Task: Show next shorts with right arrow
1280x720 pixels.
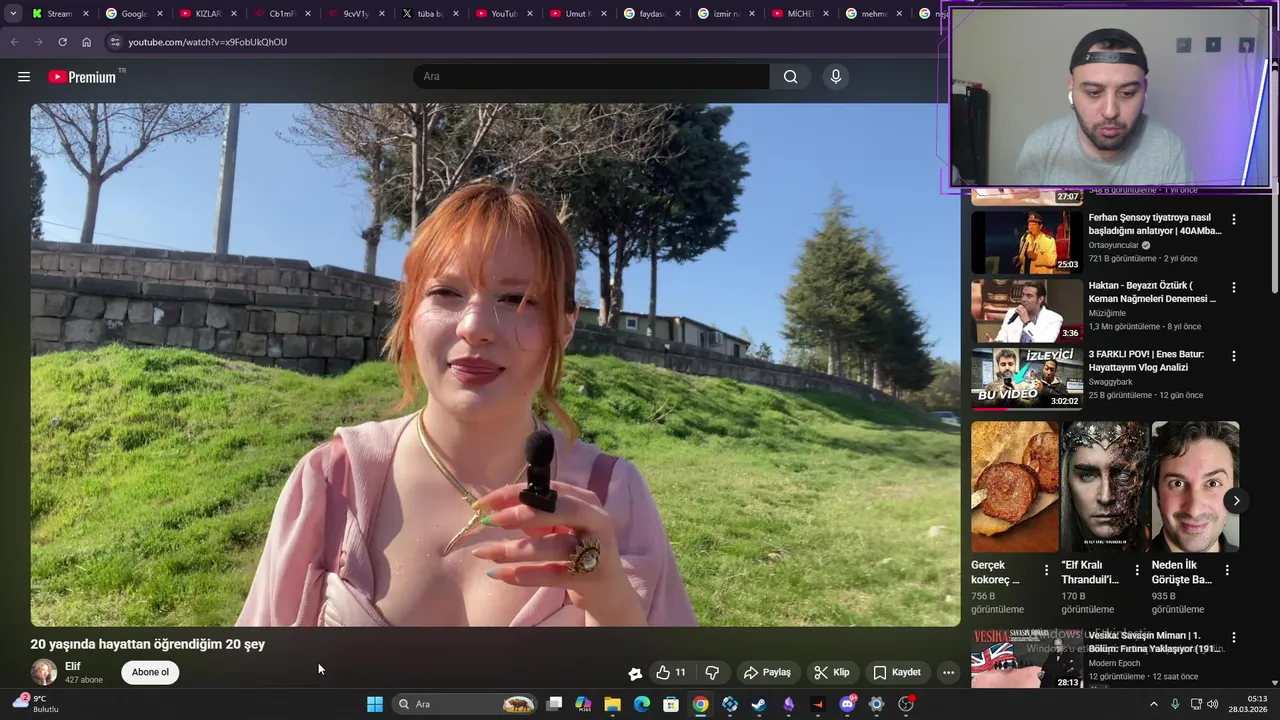Action: coord(1236,501)
